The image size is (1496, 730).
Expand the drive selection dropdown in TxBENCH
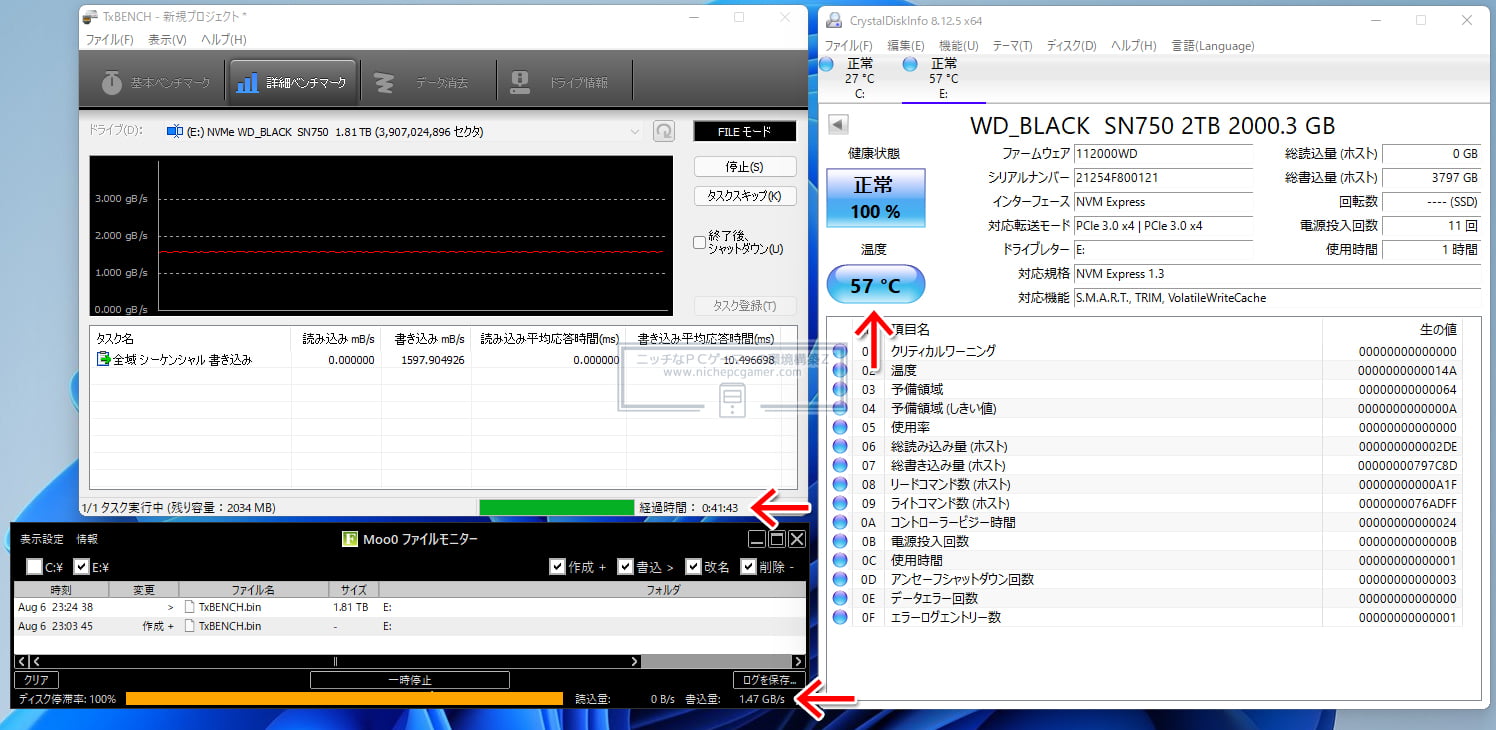coord(635,131)
